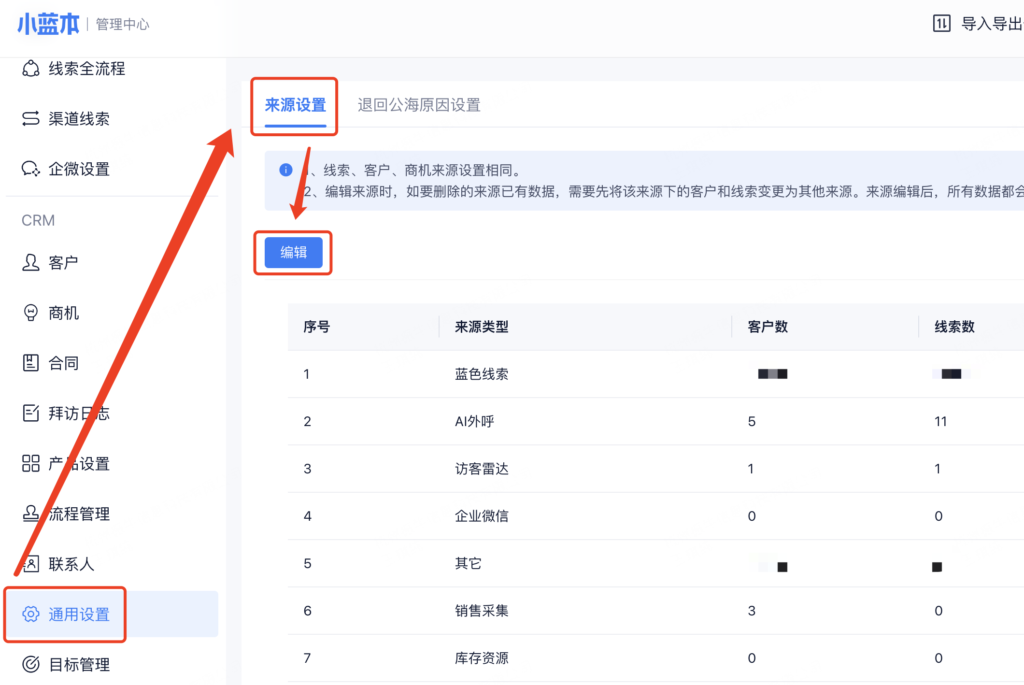1024x685 pixels.
Task: Click the 导入导出 icon at top
Action: (941, 24)
